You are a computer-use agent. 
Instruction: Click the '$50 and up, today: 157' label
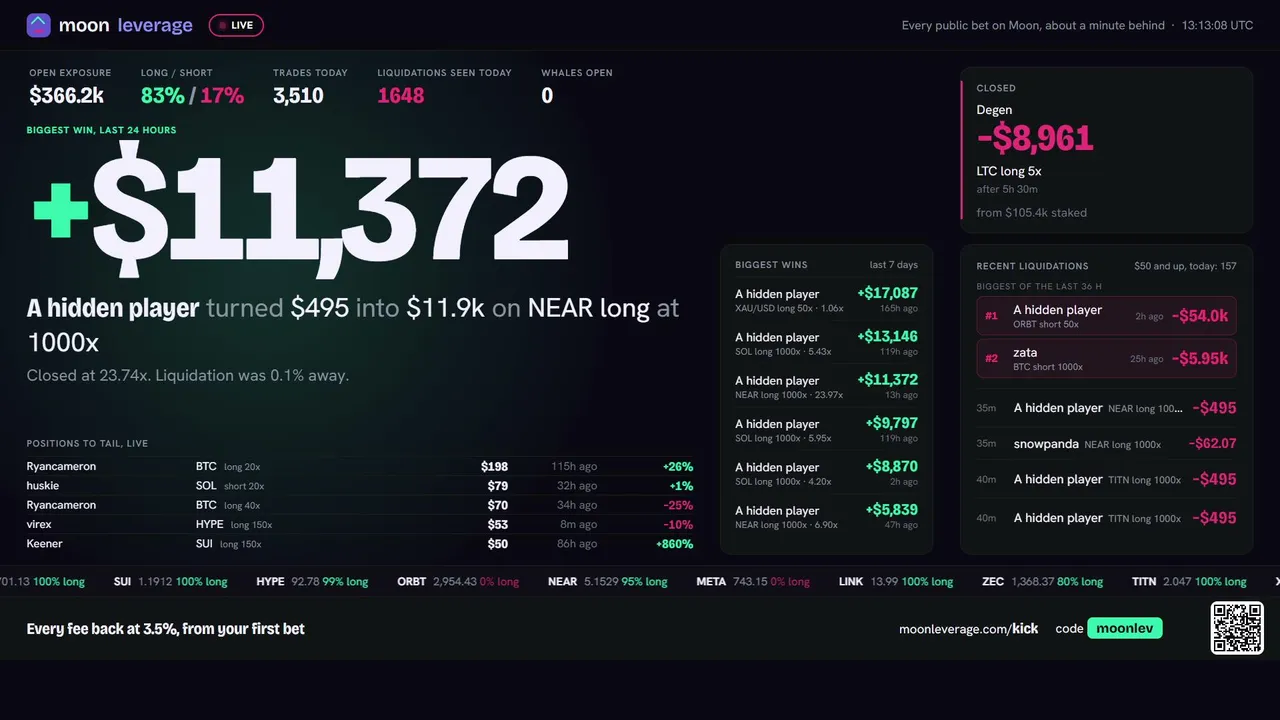pyautogui.click(x=1185, y=266)
